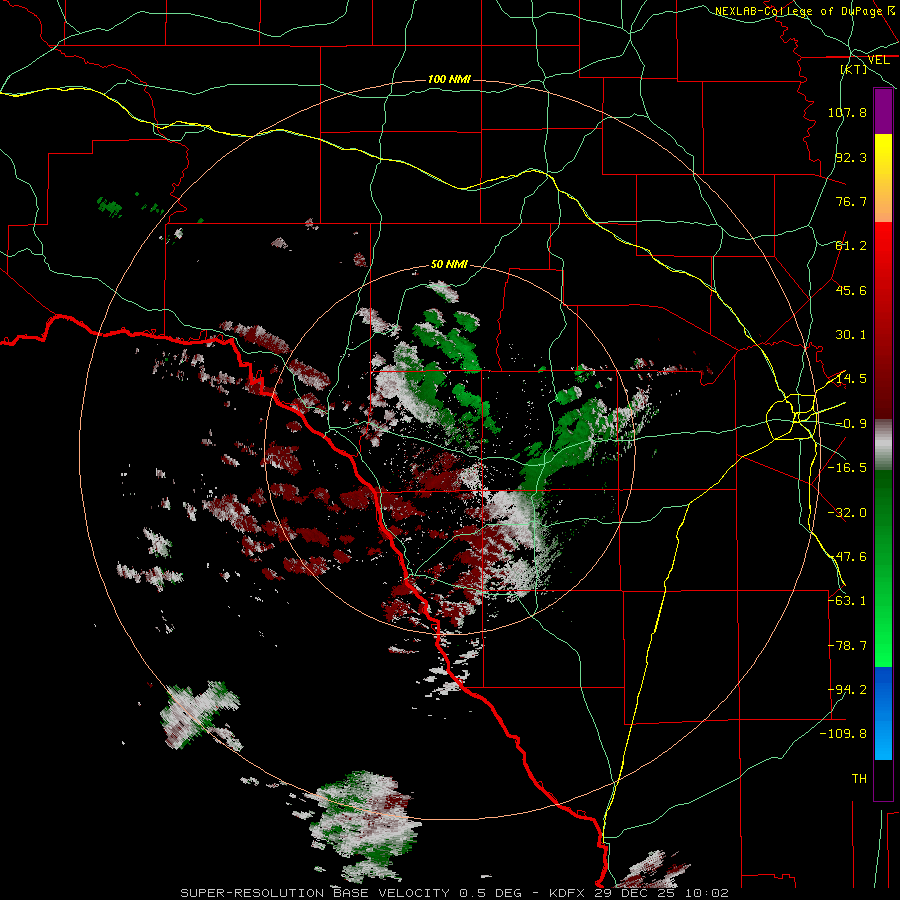Click the "100 NMI" range ring label

point(449,79)
